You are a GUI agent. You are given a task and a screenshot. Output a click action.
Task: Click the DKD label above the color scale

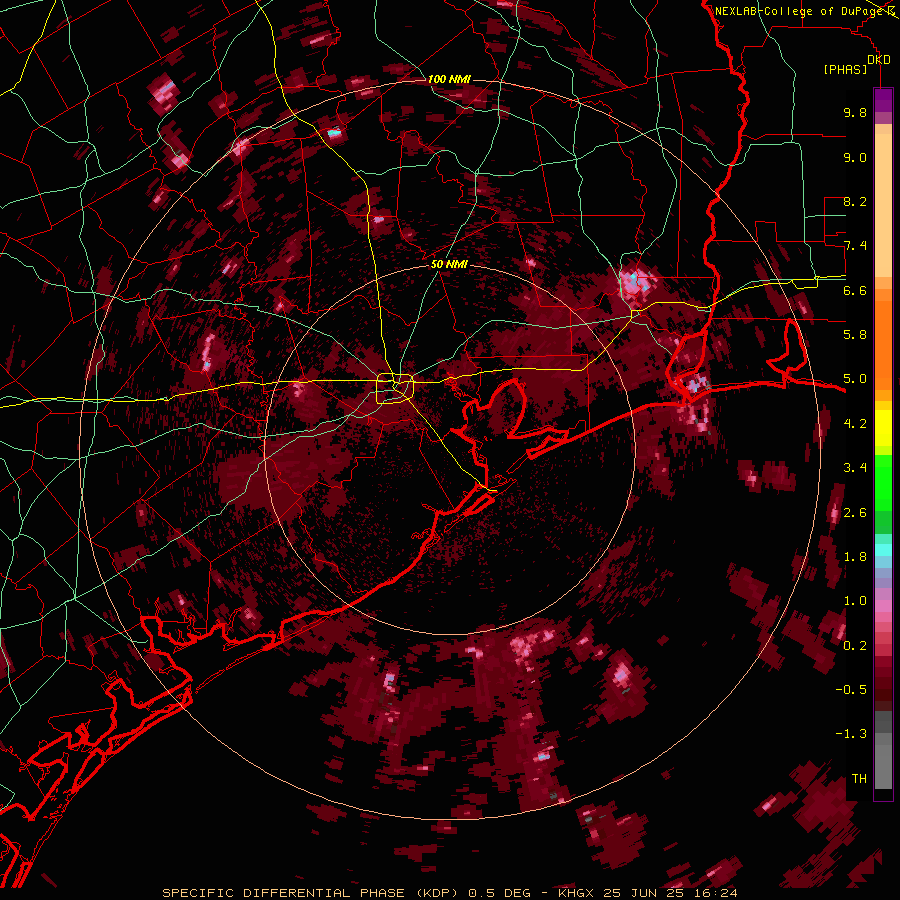click(x=879, y=60)
